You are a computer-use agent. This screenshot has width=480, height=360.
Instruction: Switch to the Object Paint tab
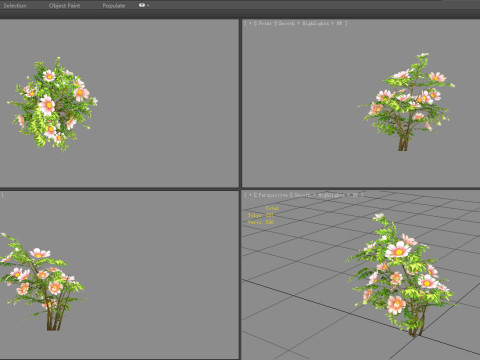pos(64,6)
